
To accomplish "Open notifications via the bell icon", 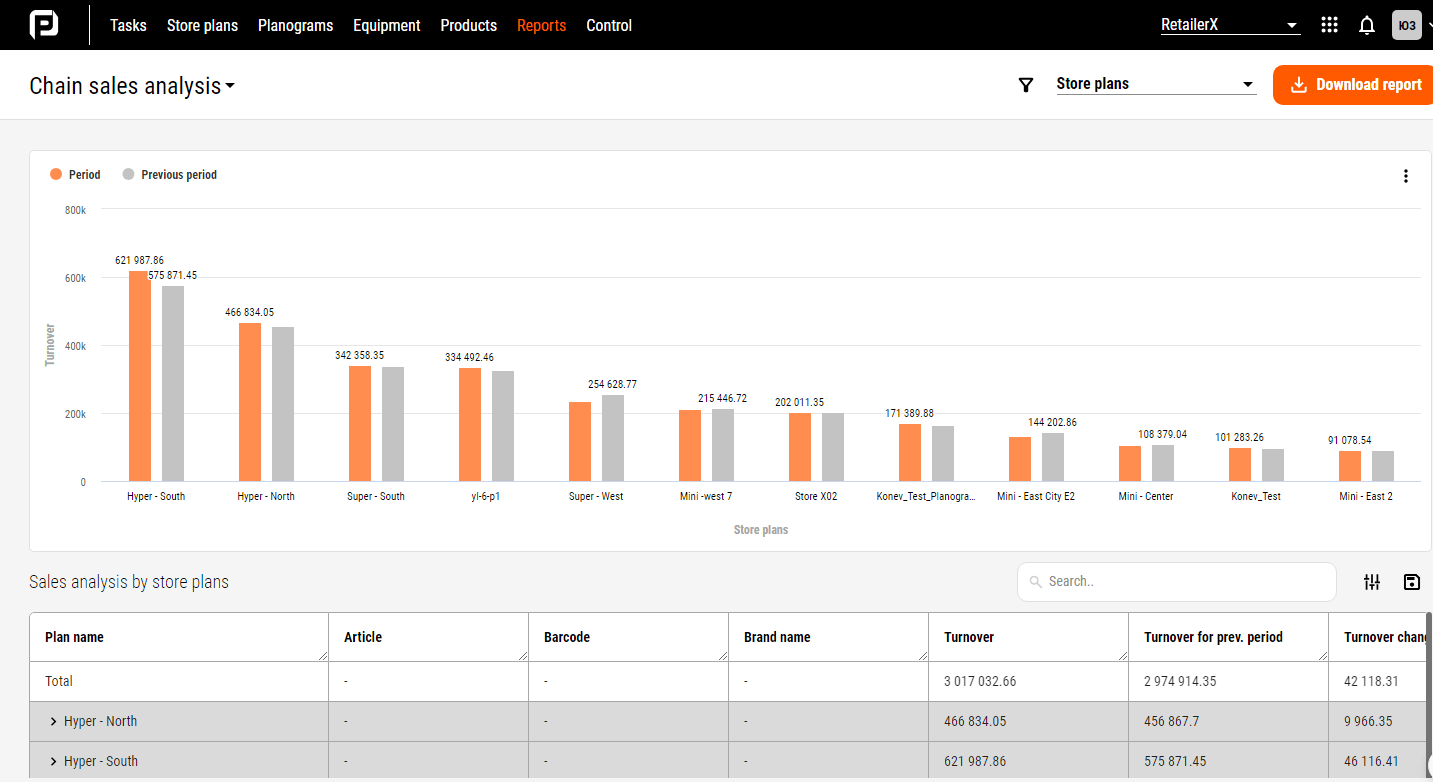I will [x=1366, y=24].
